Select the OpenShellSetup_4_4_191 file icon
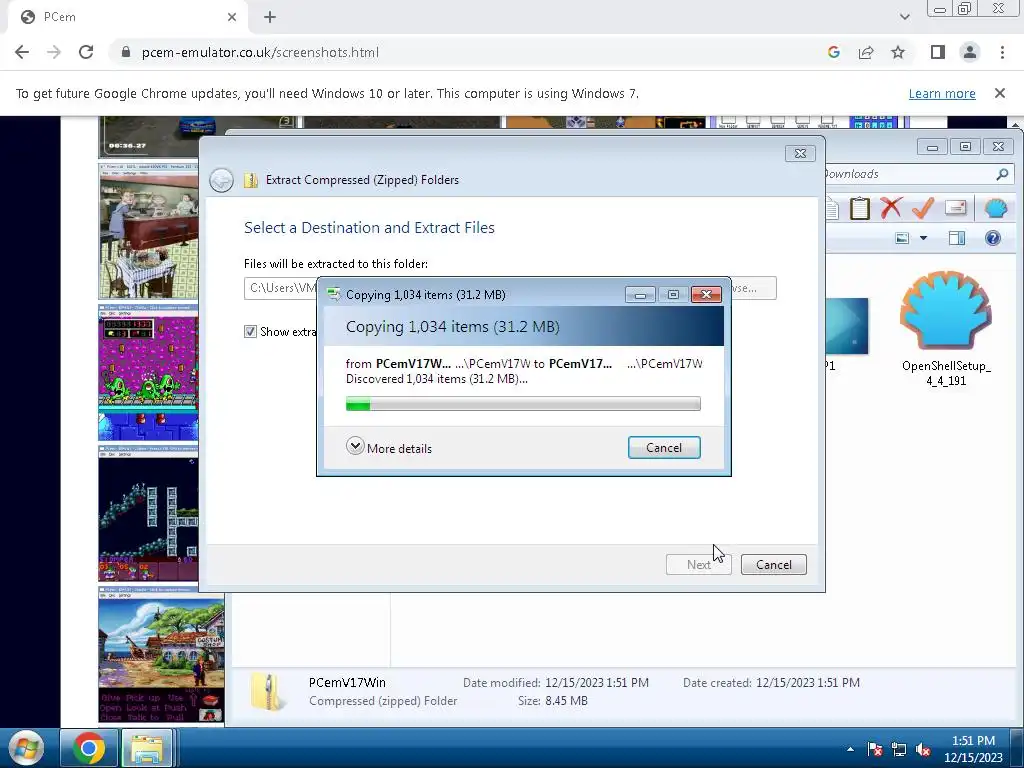1024x768 pixels. [946, 312]
